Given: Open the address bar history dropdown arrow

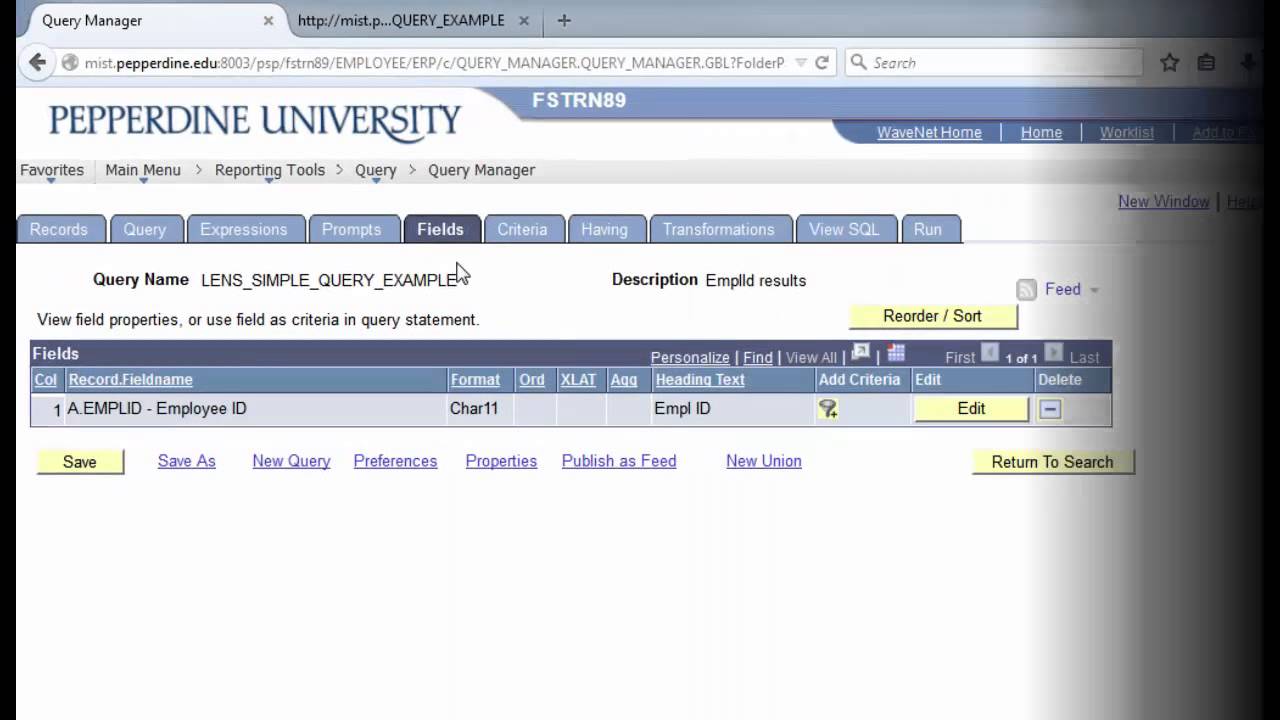Looking at the screenshot, I should (801, 62).
